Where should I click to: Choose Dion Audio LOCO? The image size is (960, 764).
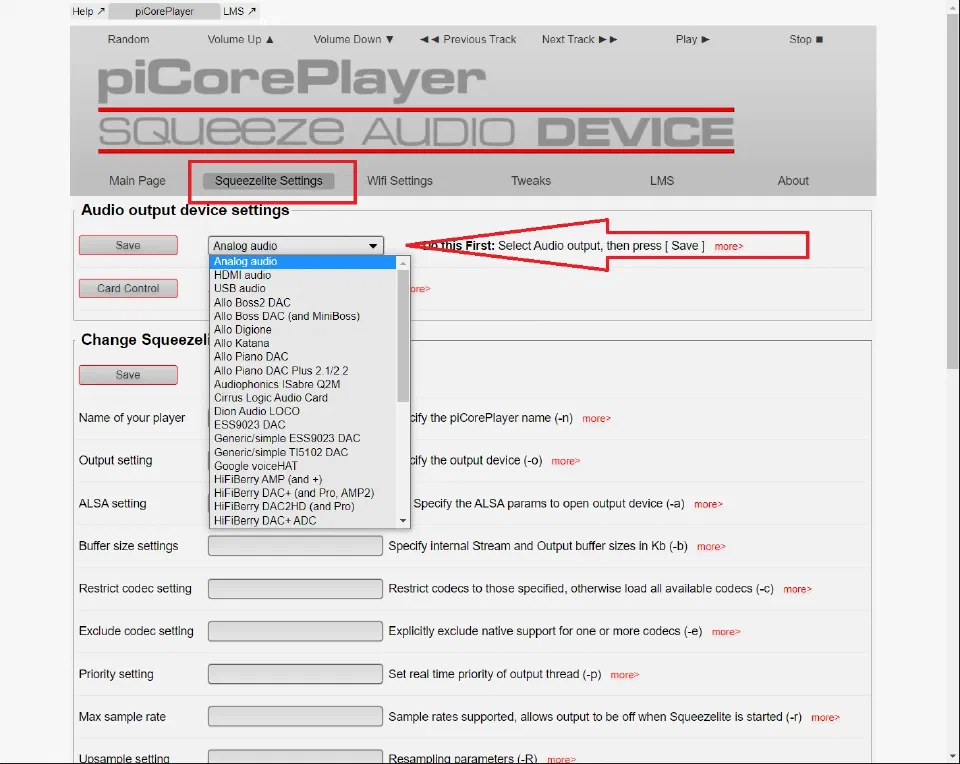pyautogui.click(x=302, y=411)
